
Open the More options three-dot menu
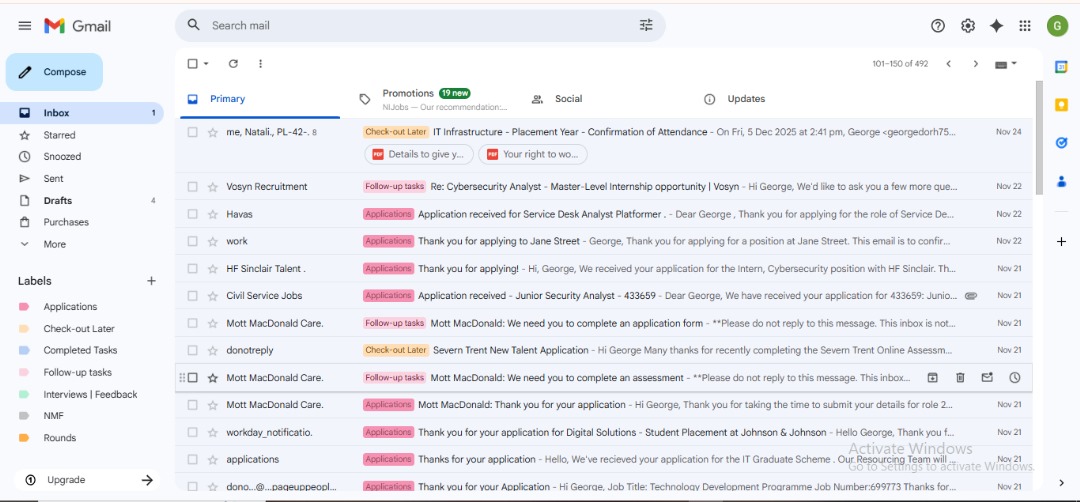point(260,63)
